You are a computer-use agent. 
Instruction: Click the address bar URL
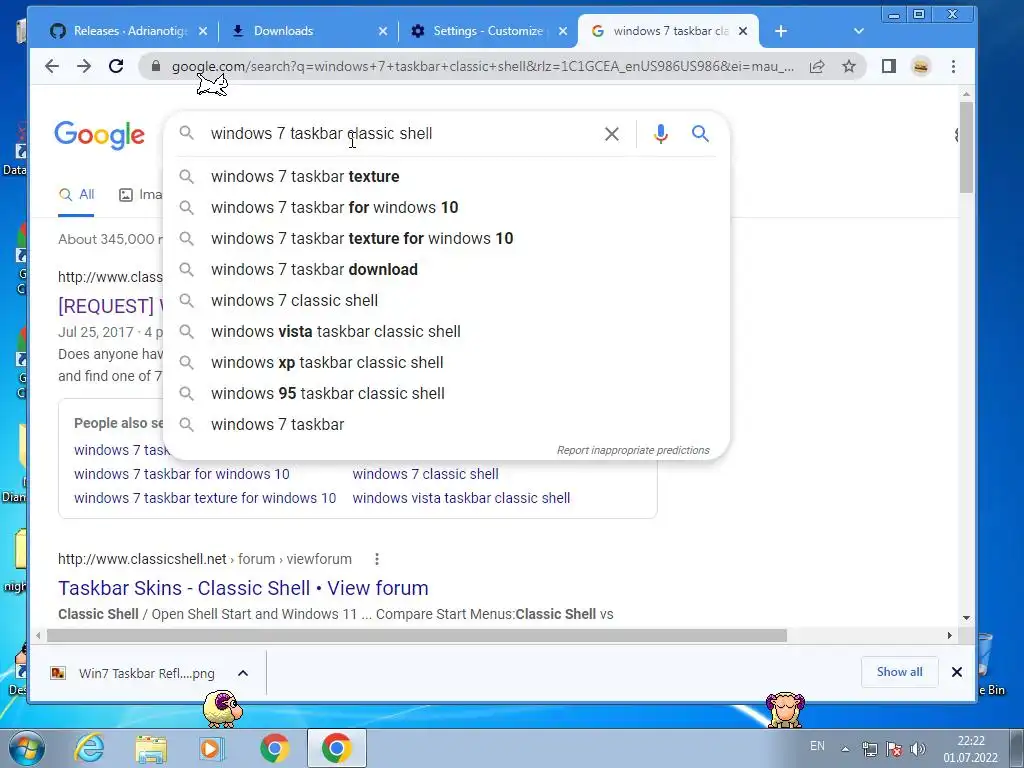483,66
